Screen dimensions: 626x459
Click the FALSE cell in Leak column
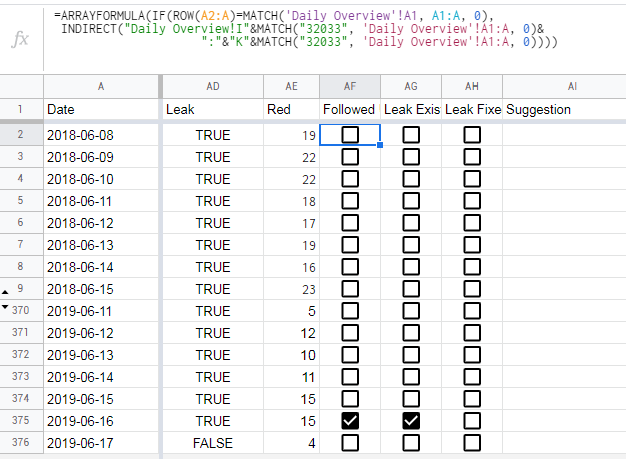tap(213, 443)
